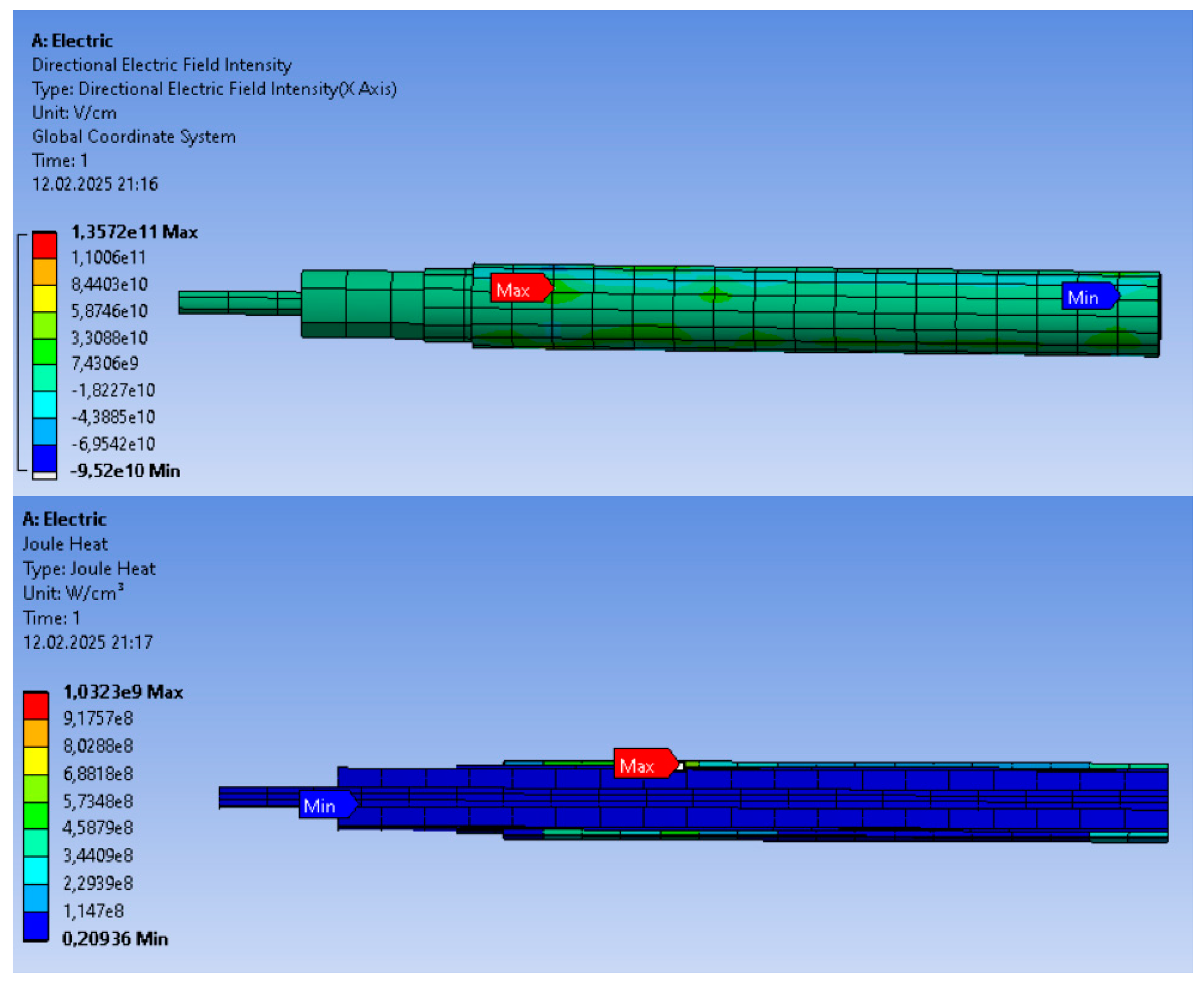Click the blue Min tag on Joule Heat plot
This screenshot has width=1204, height=987.
pyautogui.click(x=325, y=805)
